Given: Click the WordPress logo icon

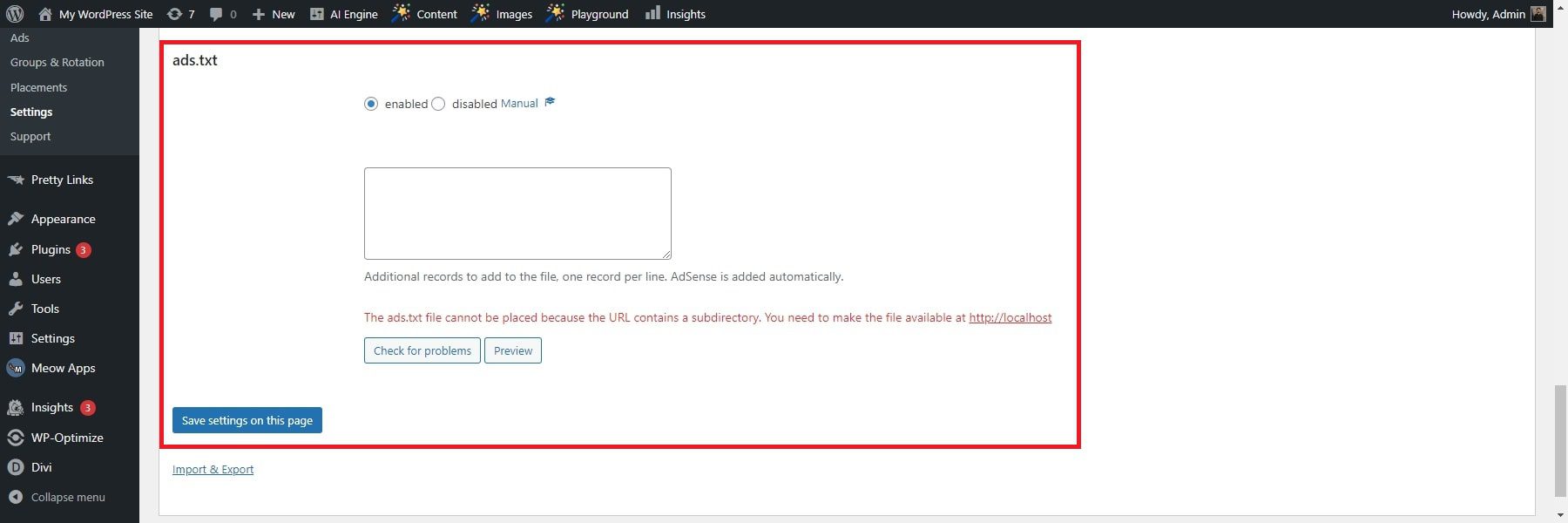Looking at the screenshot, I should 15,14.
